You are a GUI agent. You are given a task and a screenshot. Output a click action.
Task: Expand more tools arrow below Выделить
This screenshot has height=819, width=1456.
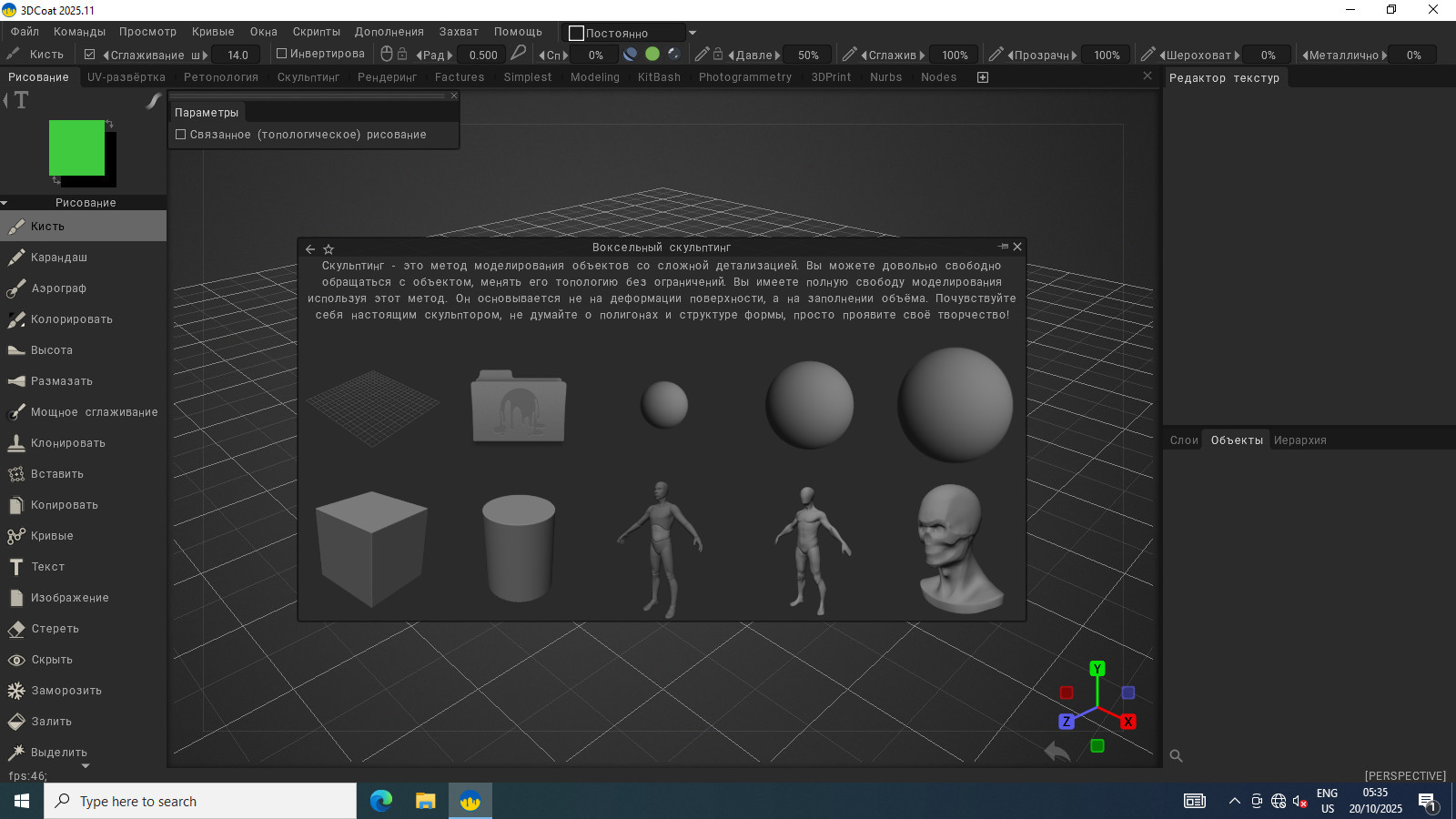(x=86, y=766)
